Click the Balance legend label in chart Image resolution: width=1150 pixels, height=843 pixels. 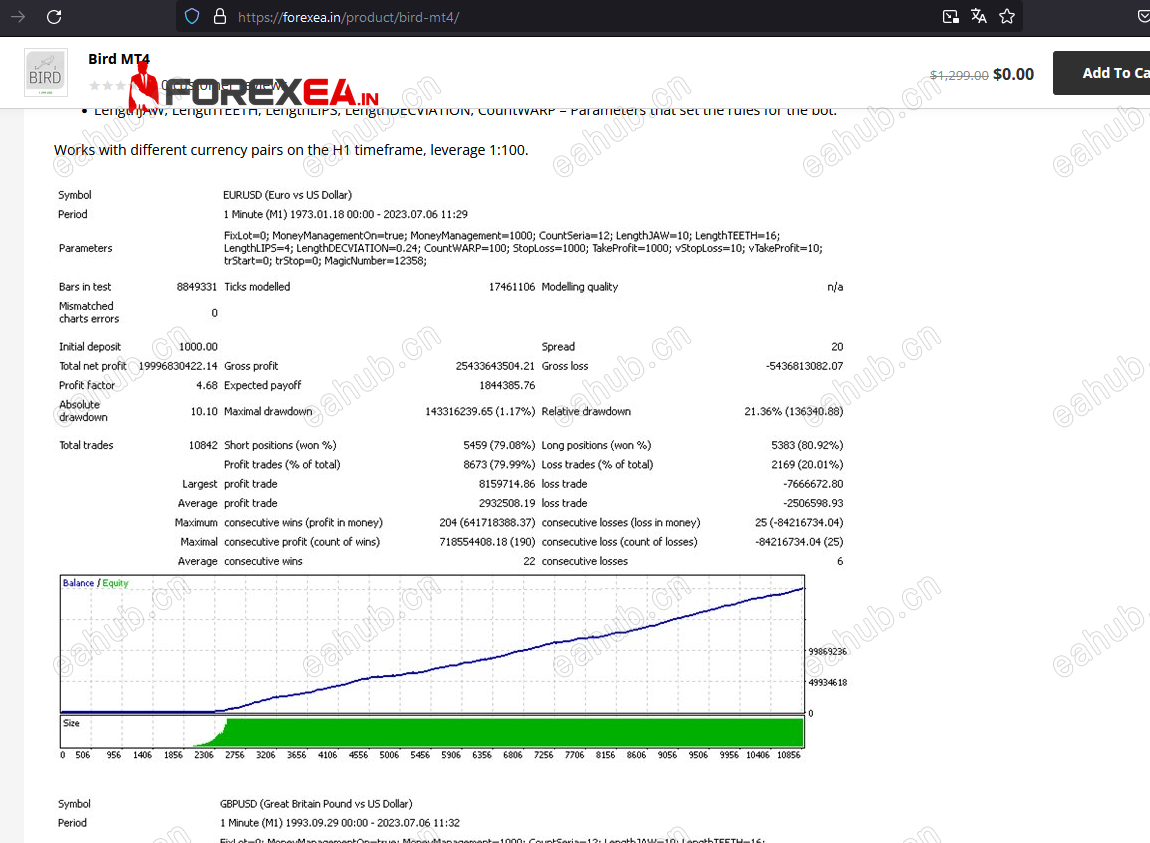coord(78,583)
